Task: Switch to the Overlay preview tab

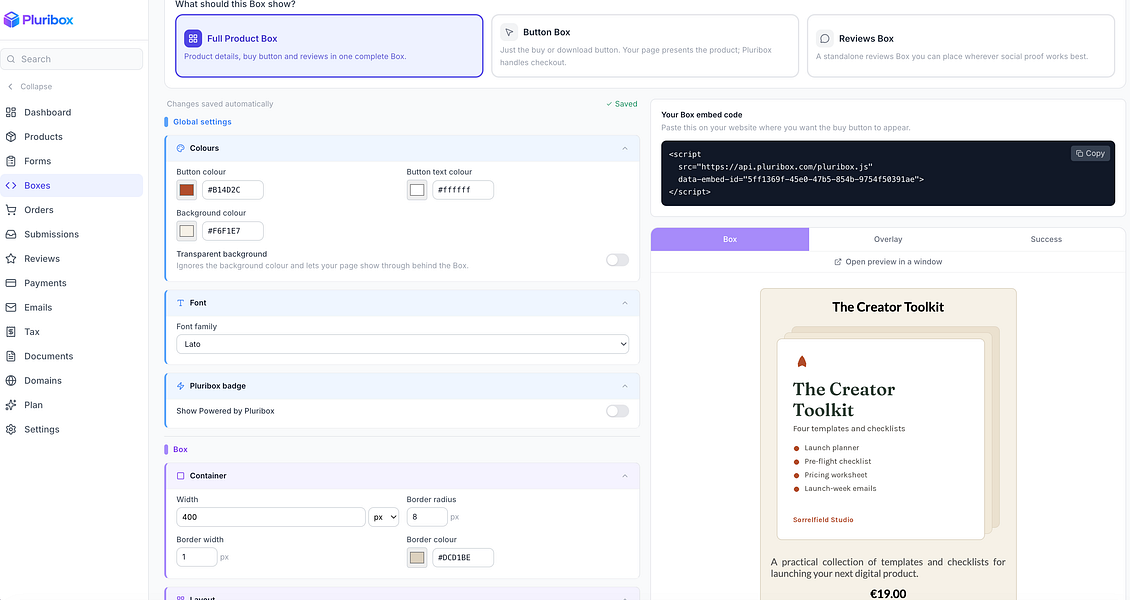Action: [x=888, y=239]
